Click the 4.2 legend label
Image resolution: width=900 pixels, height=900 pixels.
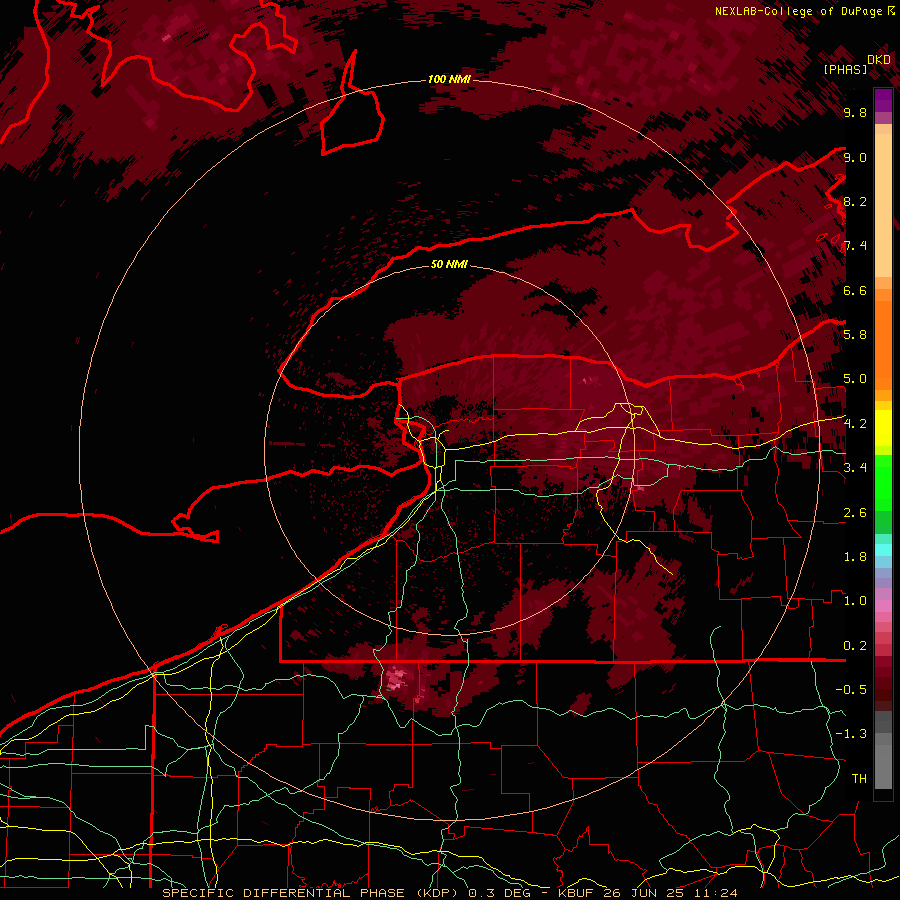(x=855, y=424)
